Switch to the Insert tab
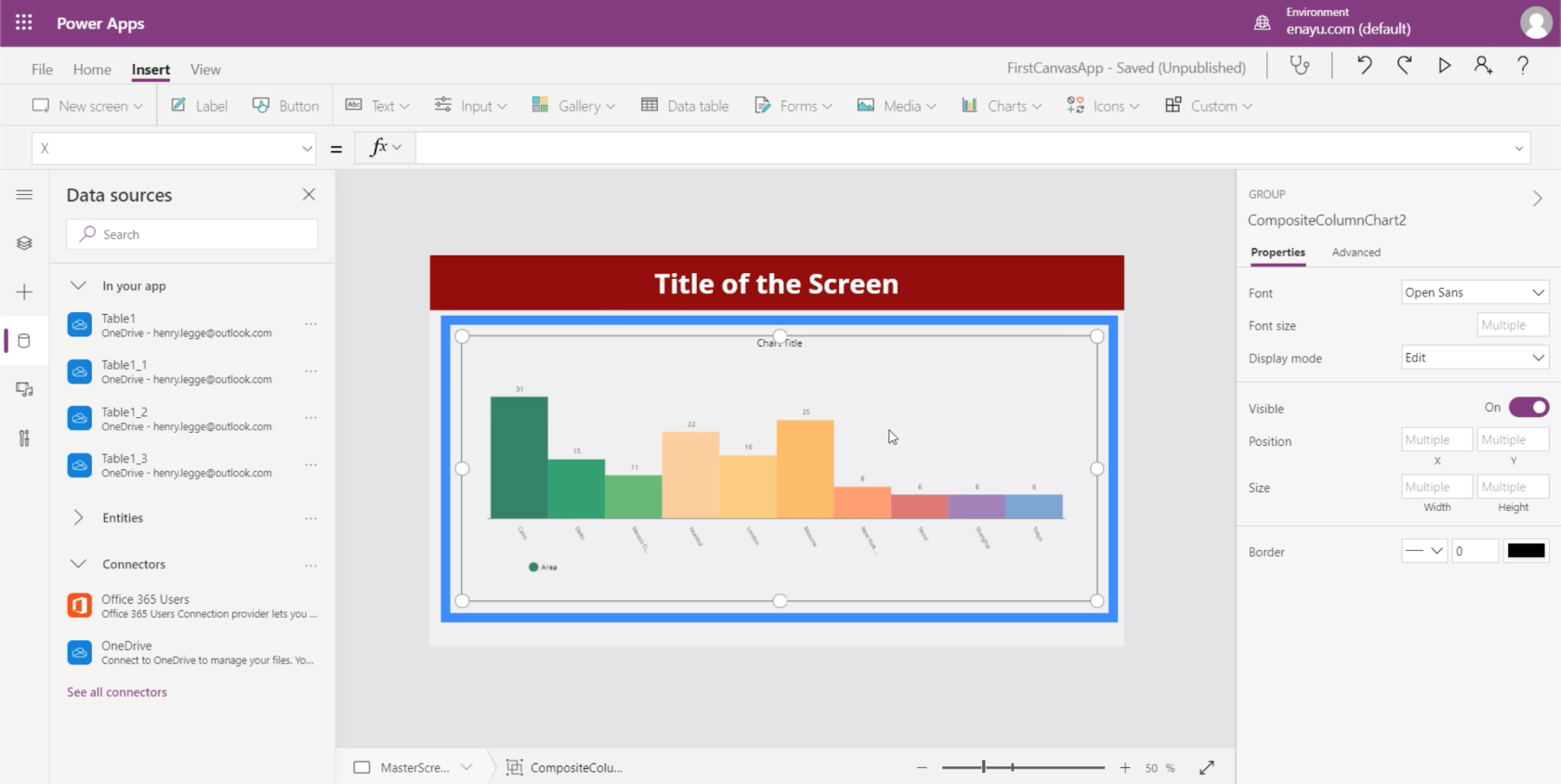The width and height of the screenshot is (1561, 784). tap(151, 69)
